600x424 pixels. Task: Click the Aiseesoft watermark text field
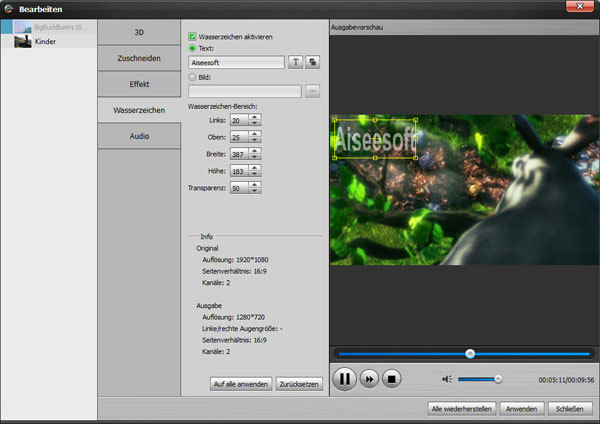click(x=236, y=62)
